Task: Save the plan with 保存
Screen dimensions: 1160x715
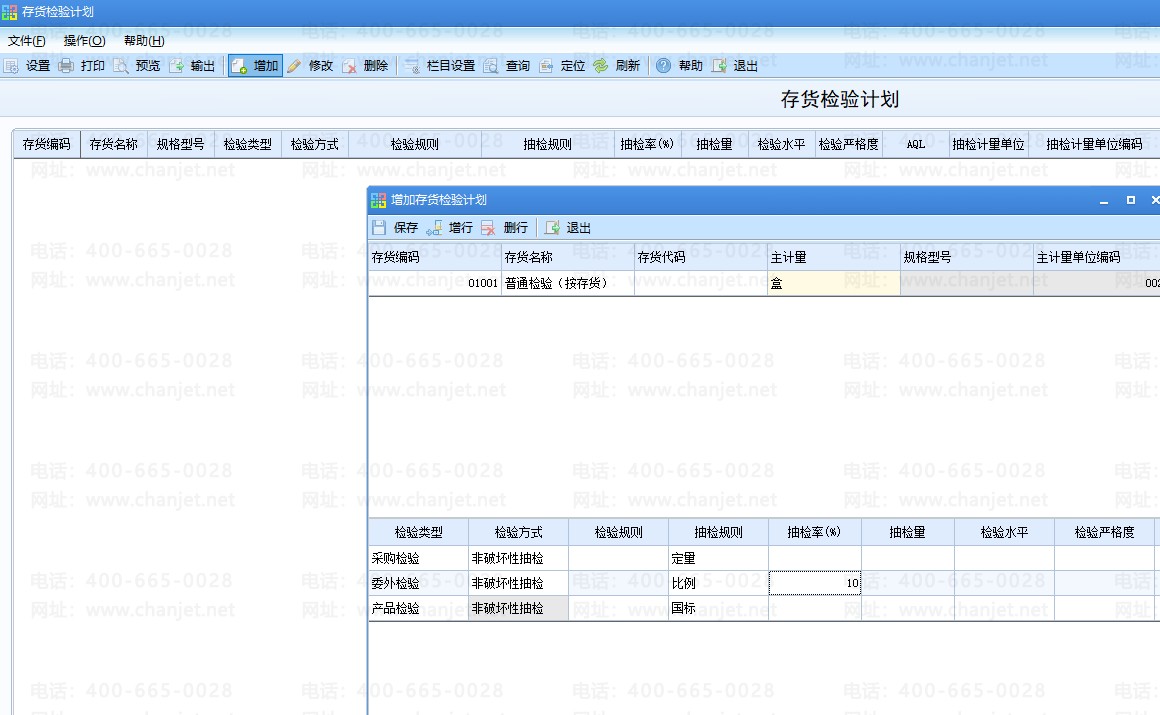Action: pos(396,228)
